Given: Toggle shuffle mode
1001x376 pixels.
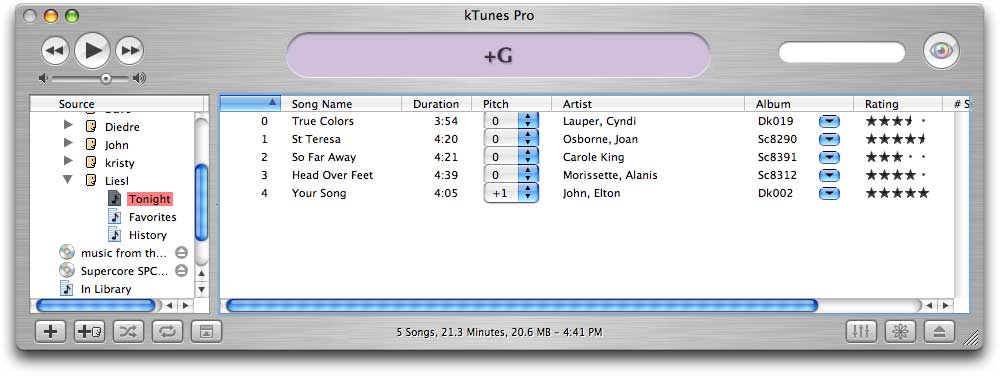Looking at the screenshot, I should [128, 331].
